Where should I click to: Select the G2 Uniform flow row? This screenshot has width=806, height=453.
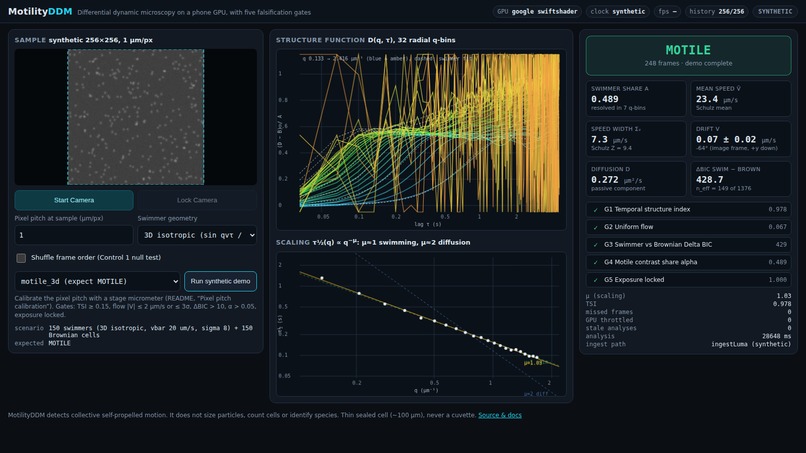click(x=688, y=227)
